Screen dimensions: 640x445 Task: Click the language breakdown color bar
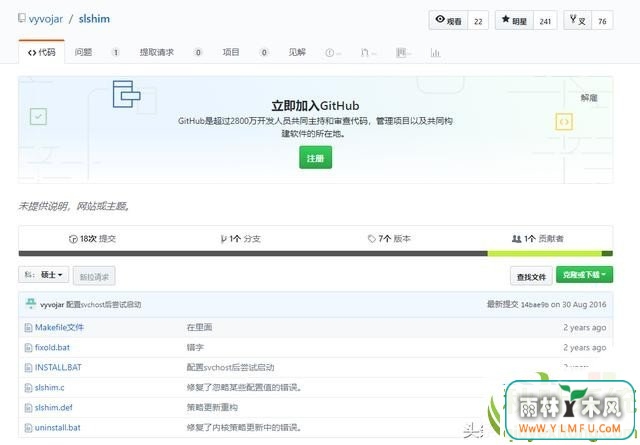click(x=316, y=254)
